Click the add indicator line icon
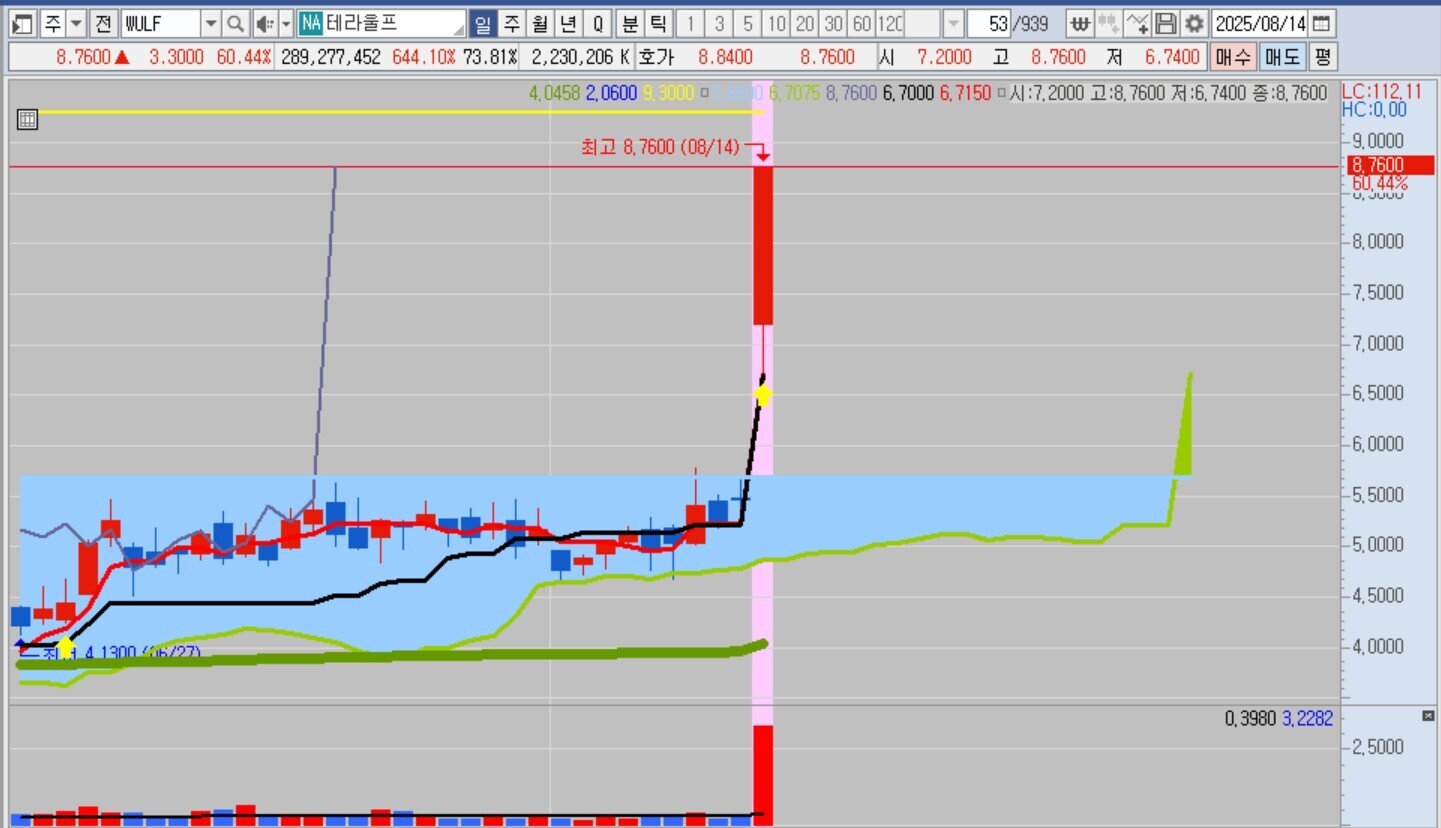 1137,23
